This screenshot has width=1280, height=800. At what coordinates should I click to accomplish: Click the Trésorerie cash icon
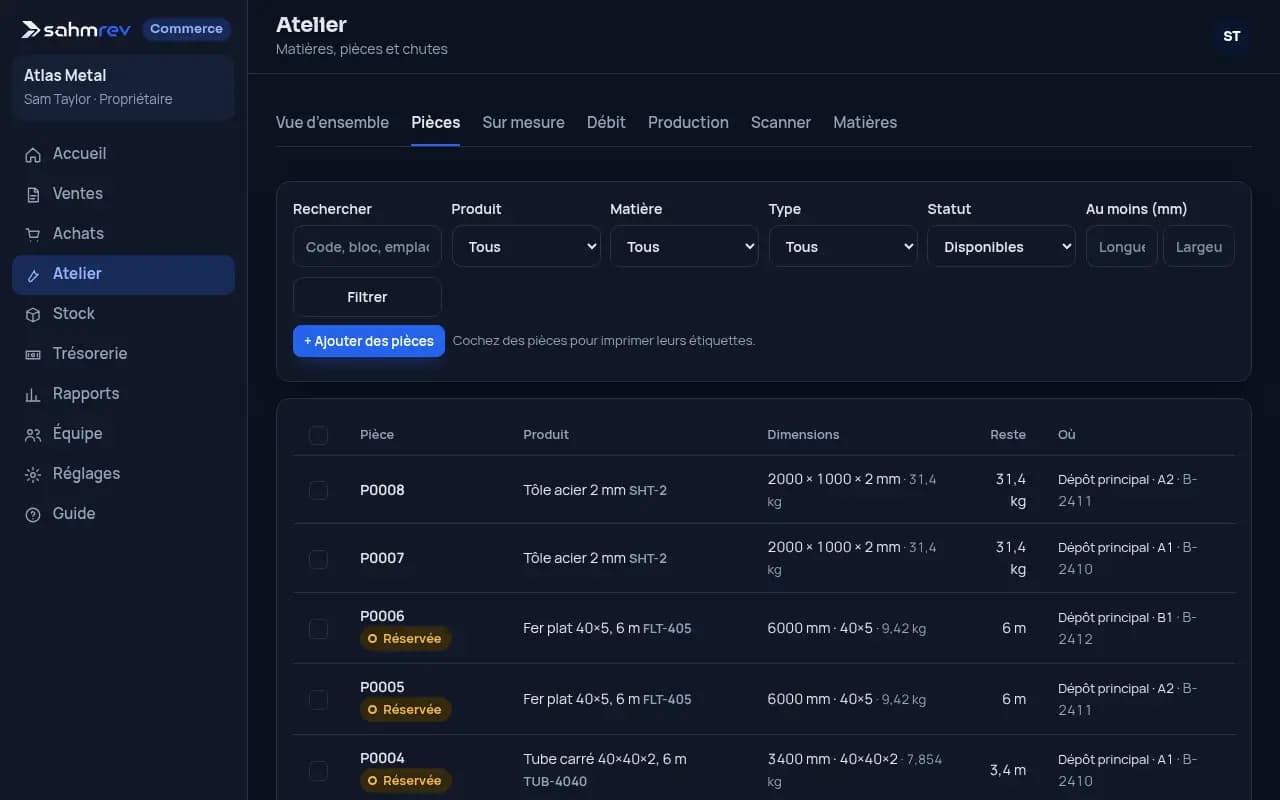[33, 354]
